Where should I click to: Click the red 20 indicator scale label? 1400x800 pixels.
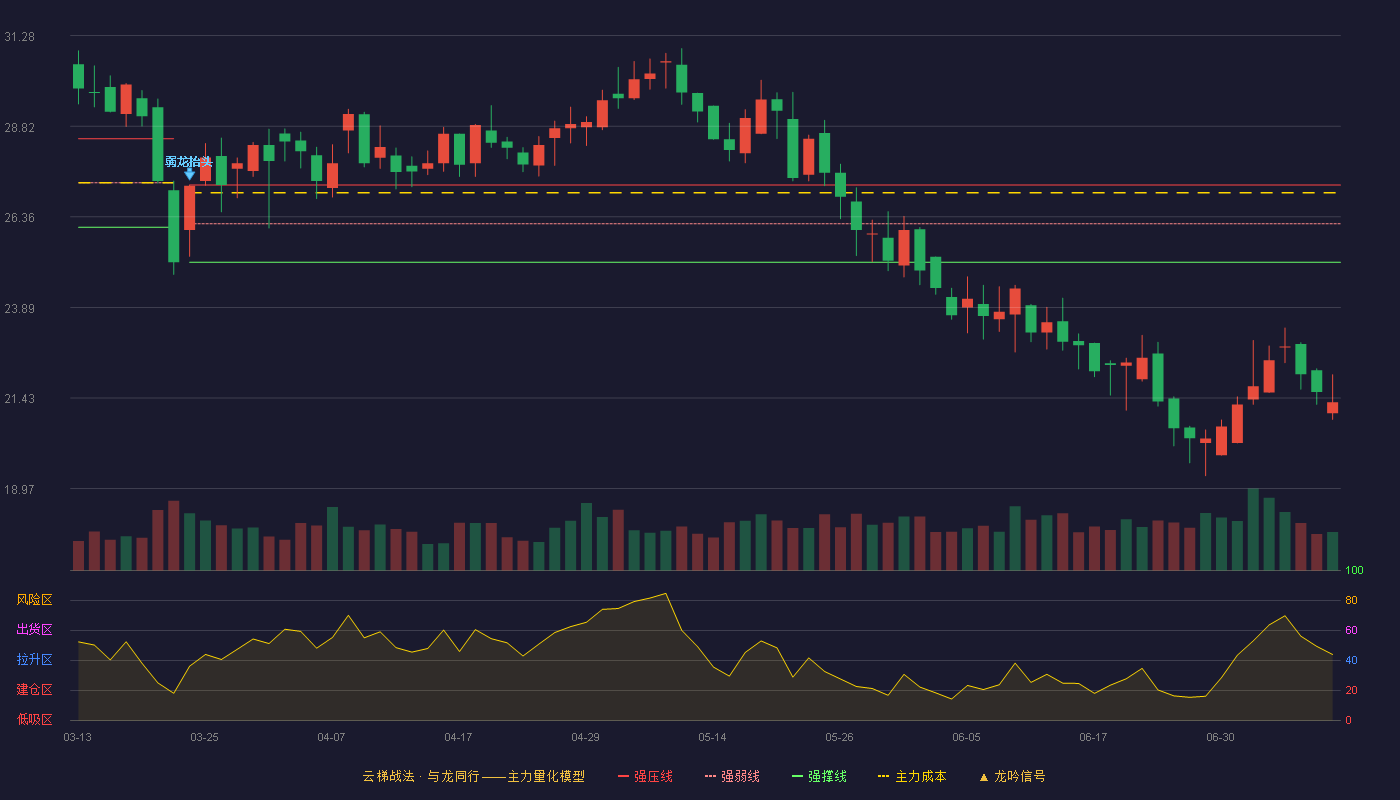pos(1351,690)
